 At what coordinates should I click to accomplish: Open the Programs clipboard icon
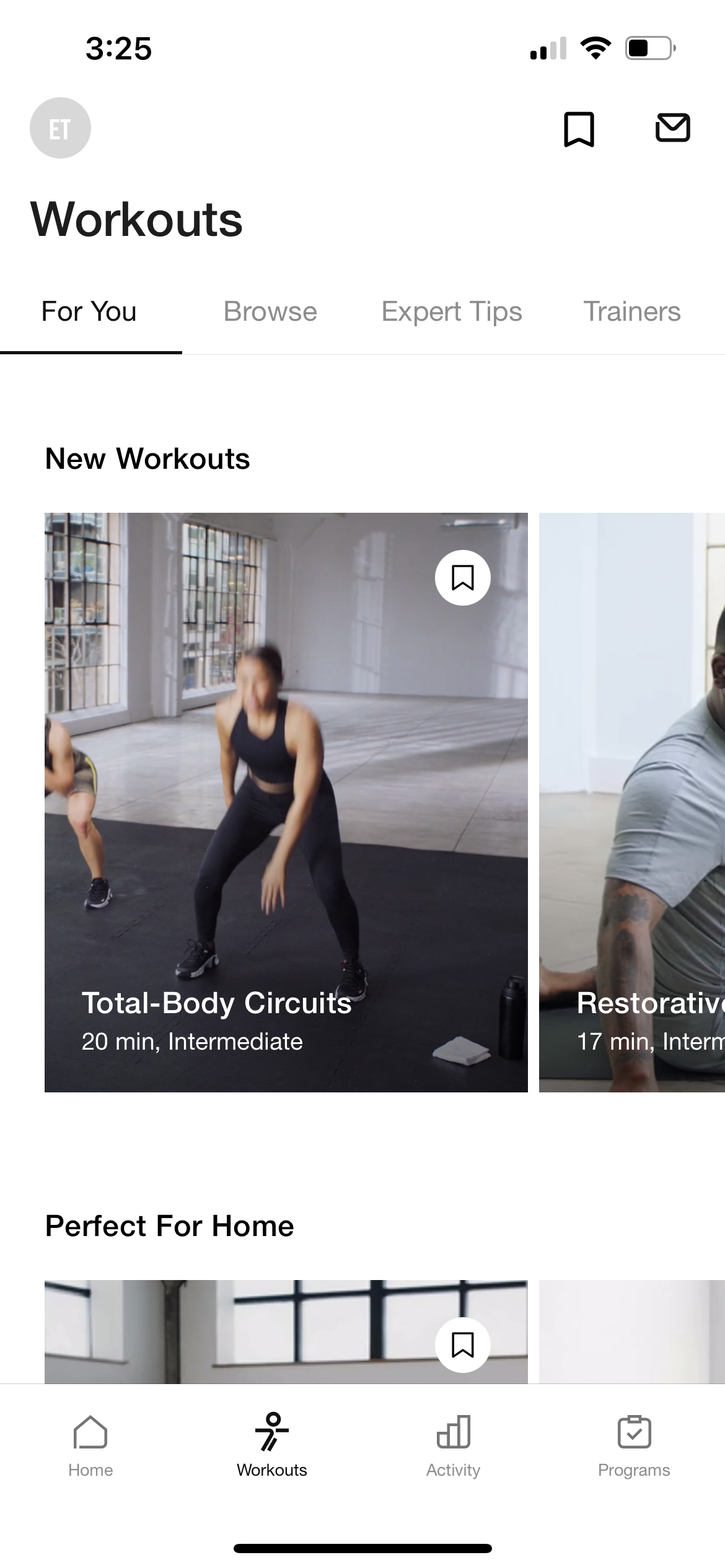pos(634,1432)
